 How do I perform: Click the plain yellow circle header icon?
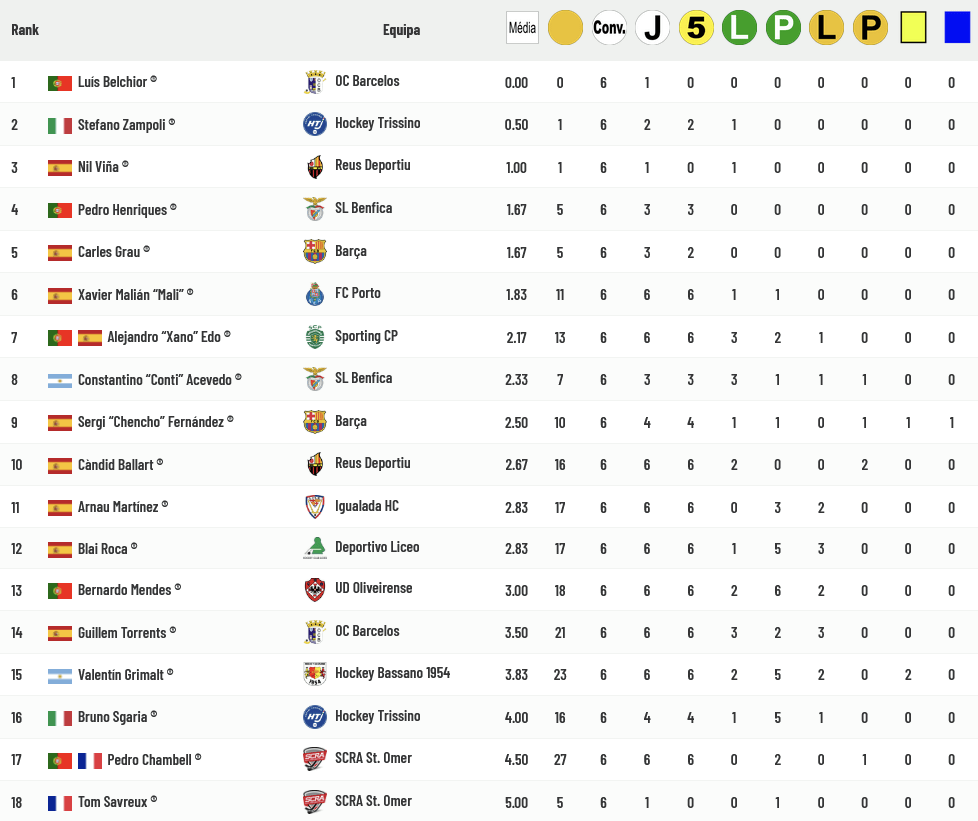pos(565,28)
